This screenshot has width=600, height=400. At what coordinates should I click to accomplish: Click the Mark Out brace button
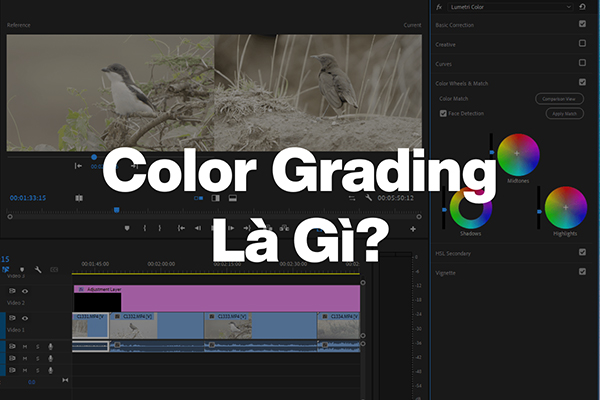[160, 228]
